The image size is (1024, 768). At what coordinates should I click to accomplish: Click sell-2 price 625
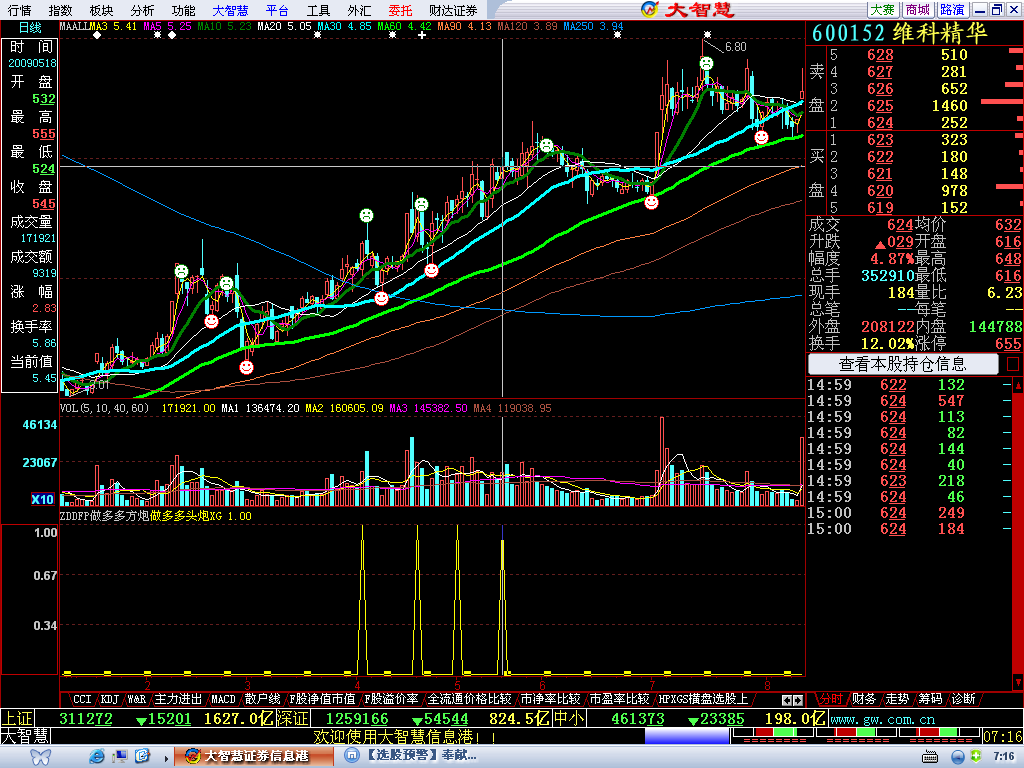coord(880,106)
